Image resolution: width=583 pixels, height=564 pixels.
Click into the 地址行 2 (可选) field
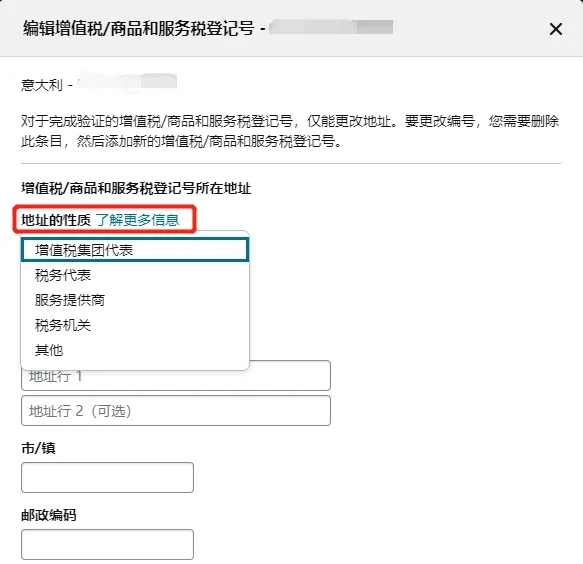[176, 410]
